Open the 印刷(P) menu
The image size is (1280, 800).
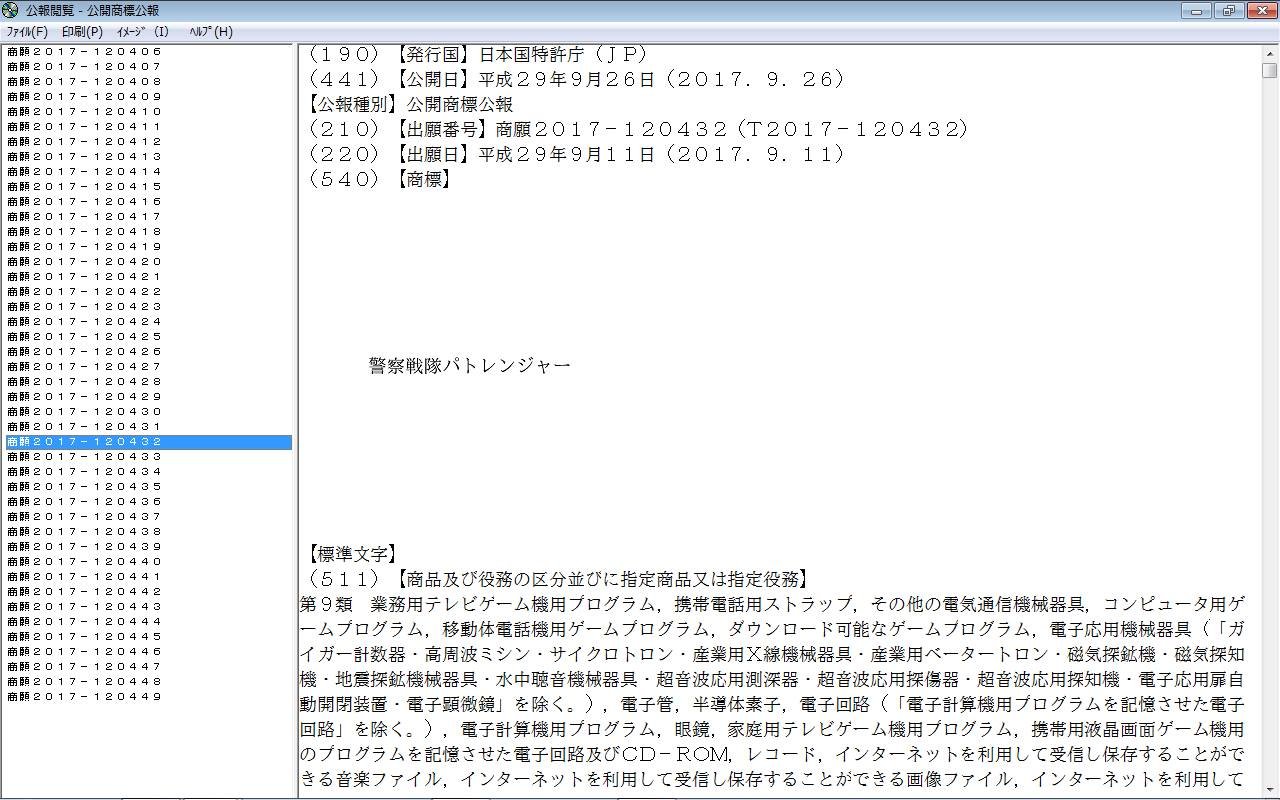click(82, 31)
